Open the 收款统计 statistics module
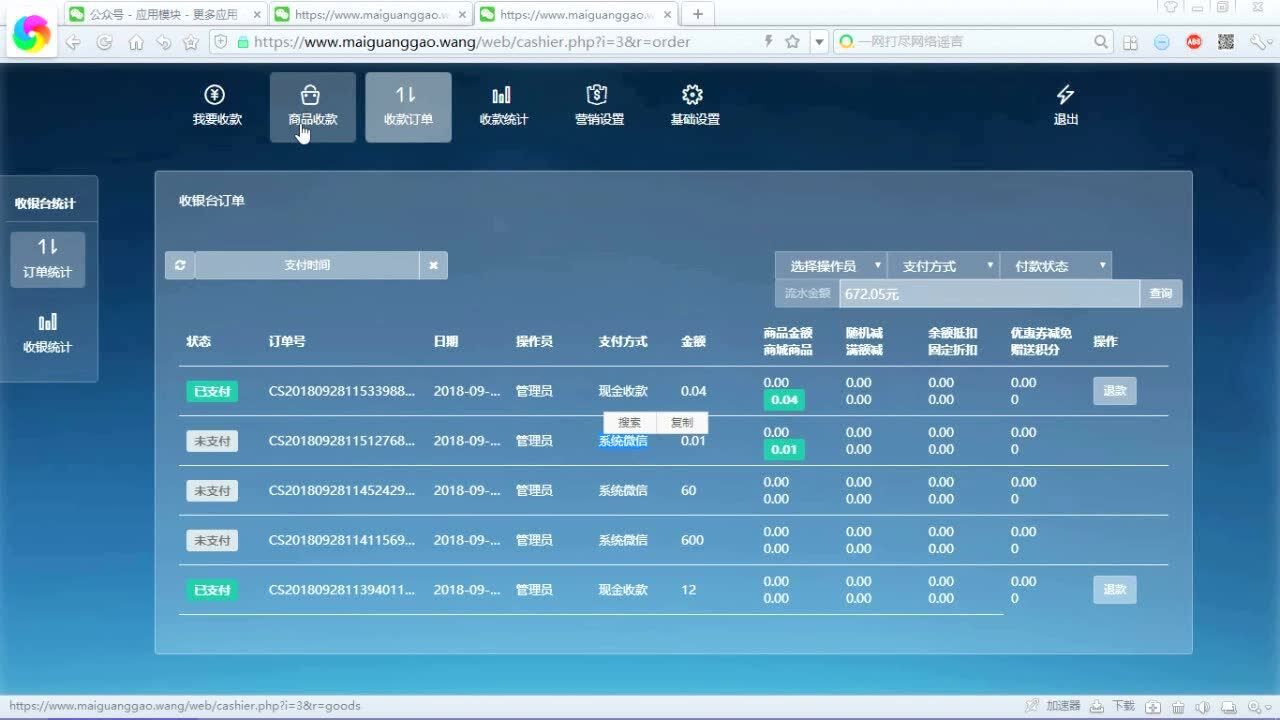 [503, 105]
